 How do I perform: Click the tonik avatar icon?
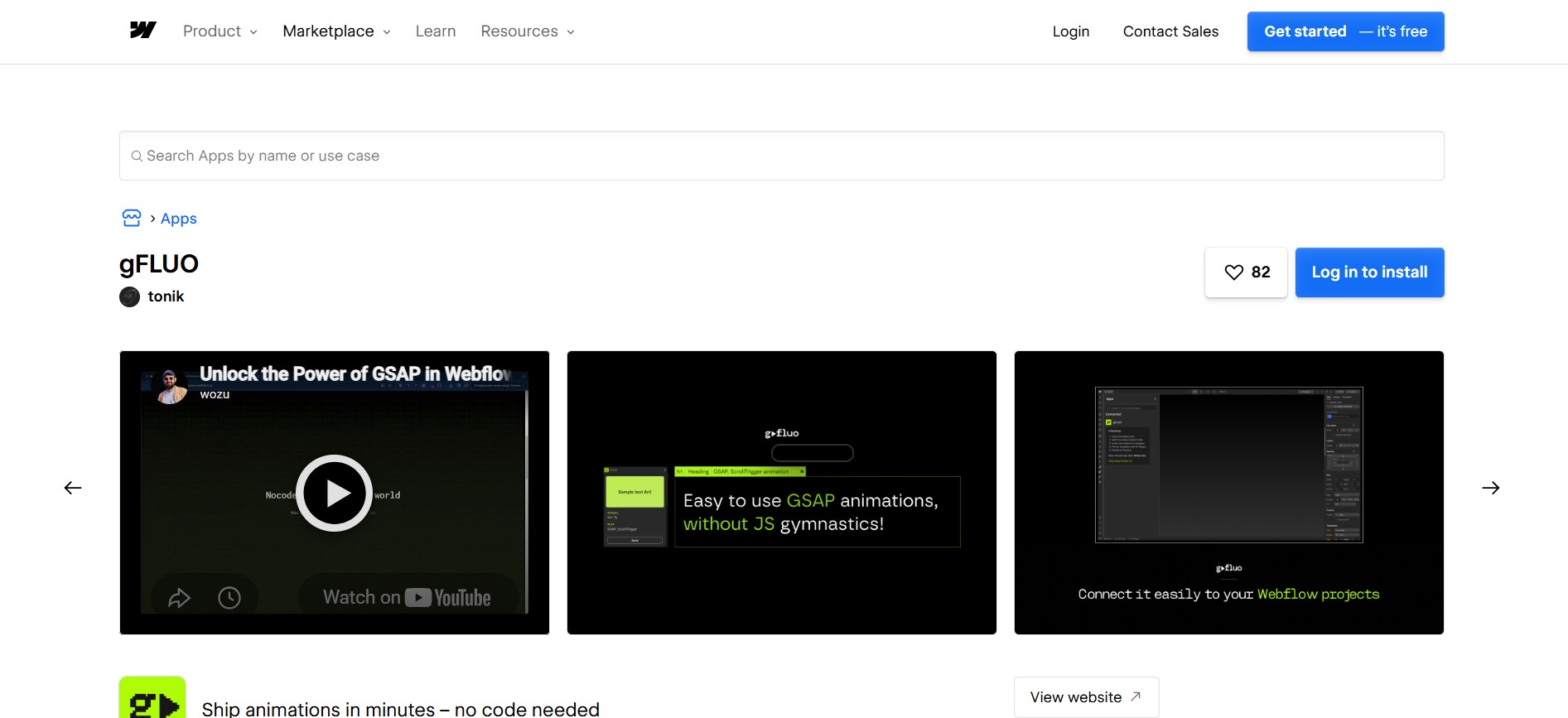129,296
